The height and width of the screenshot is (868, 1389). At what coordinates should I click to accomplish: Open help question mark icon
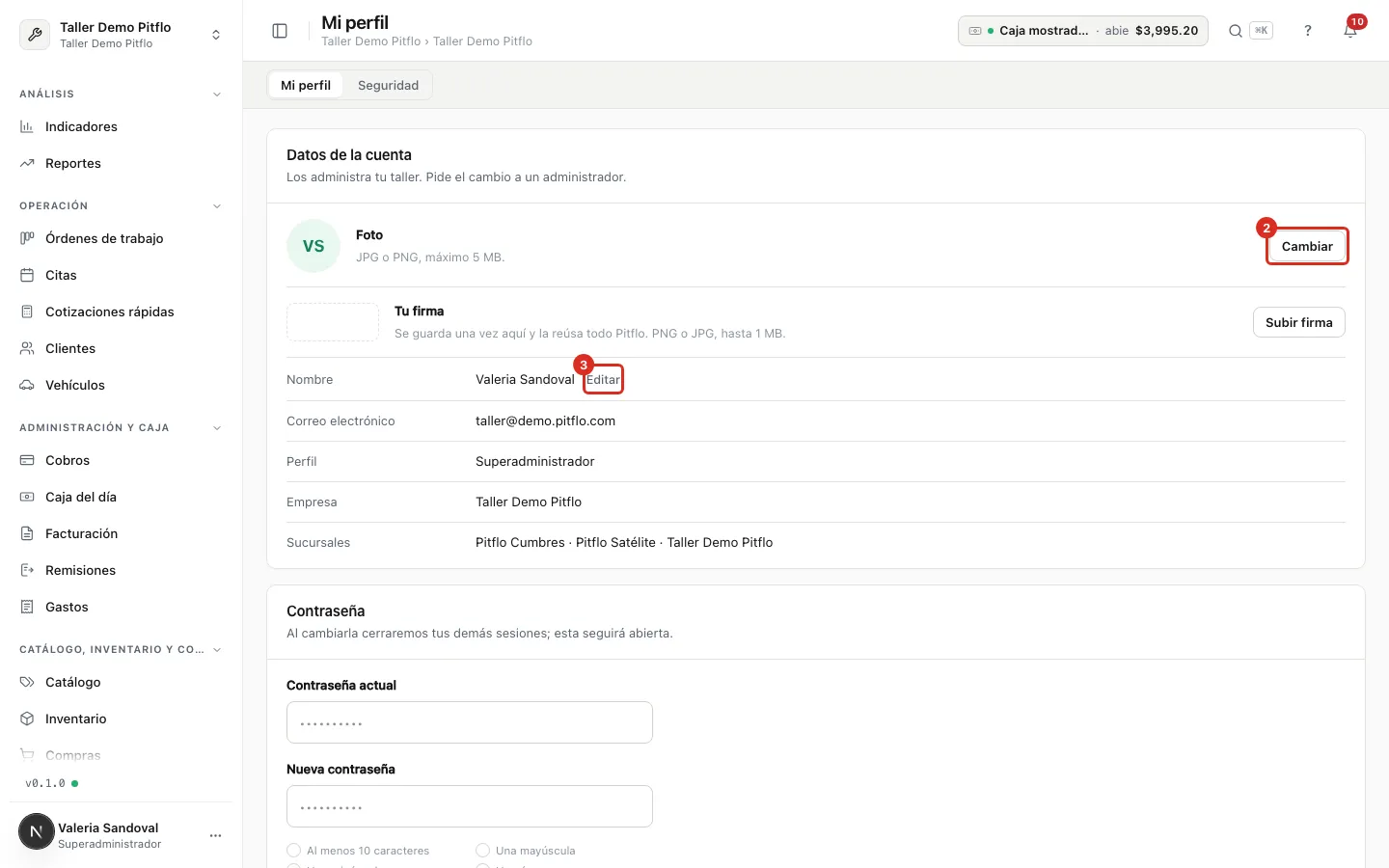pos(1308,31)
